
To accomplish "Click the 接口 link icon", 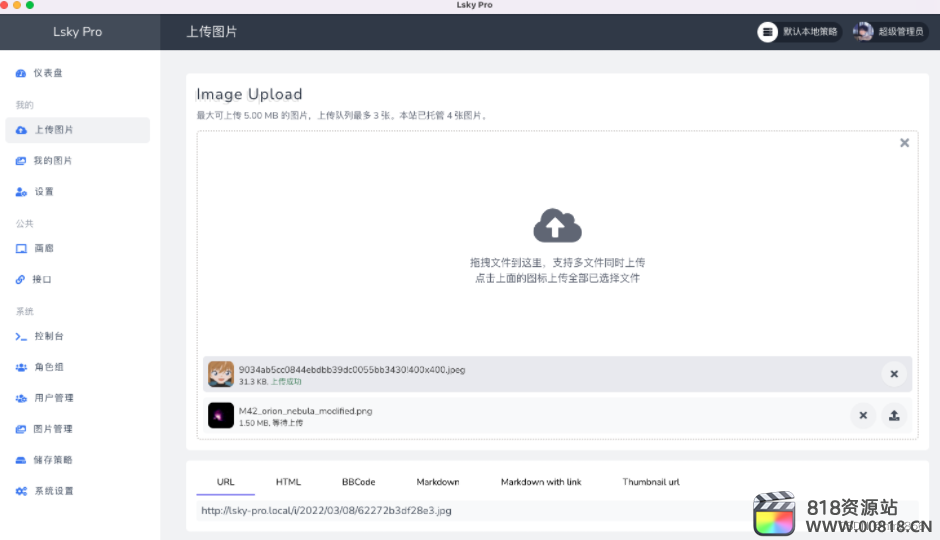I will (20, 279).
